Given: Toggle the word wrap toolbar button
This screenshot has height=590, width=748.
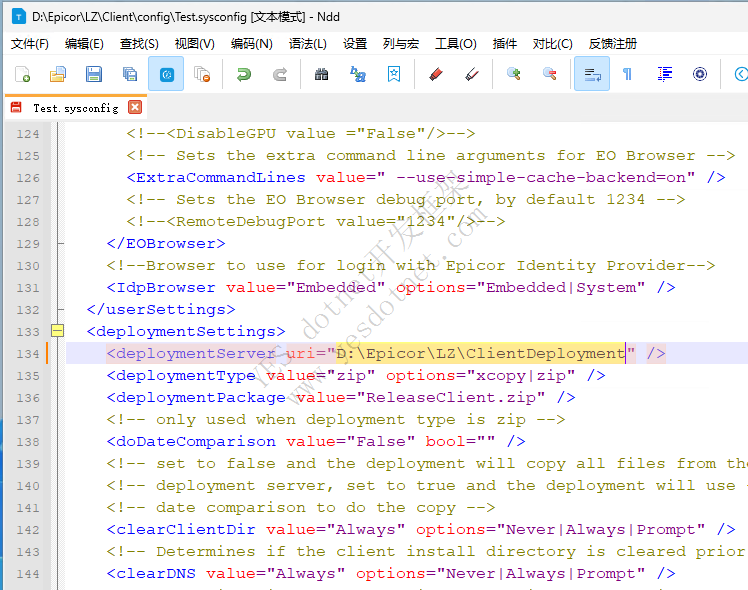Looking at the screenshot, I should (591, 74).
